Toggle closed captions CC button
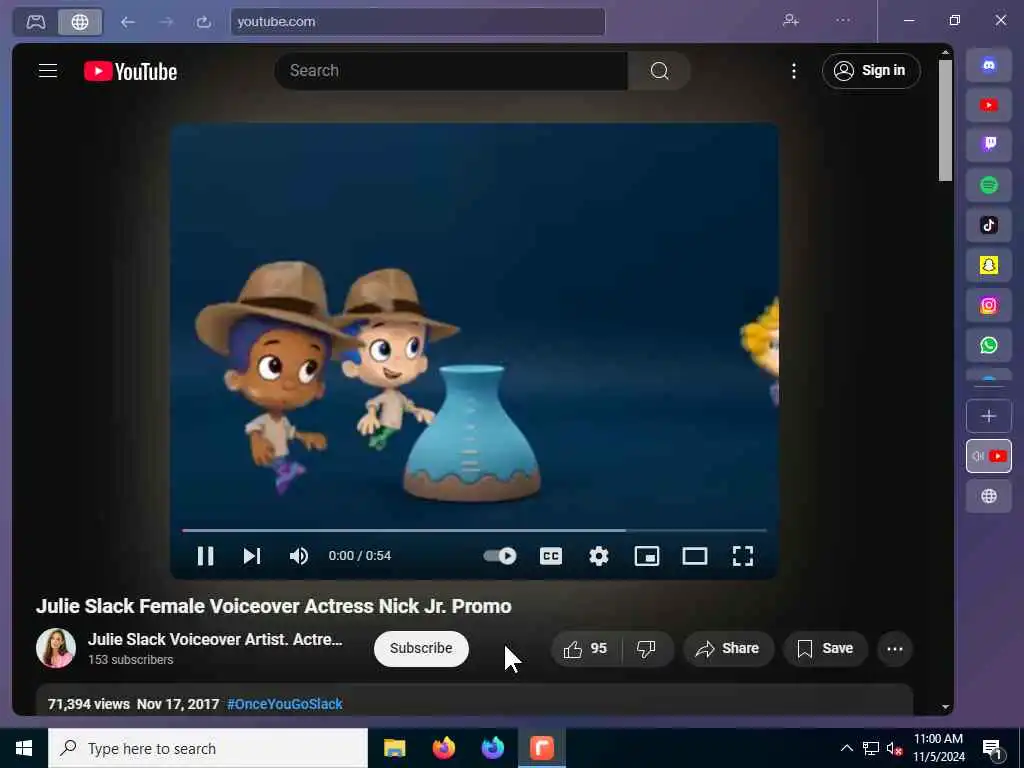 (x=551, y=556)
